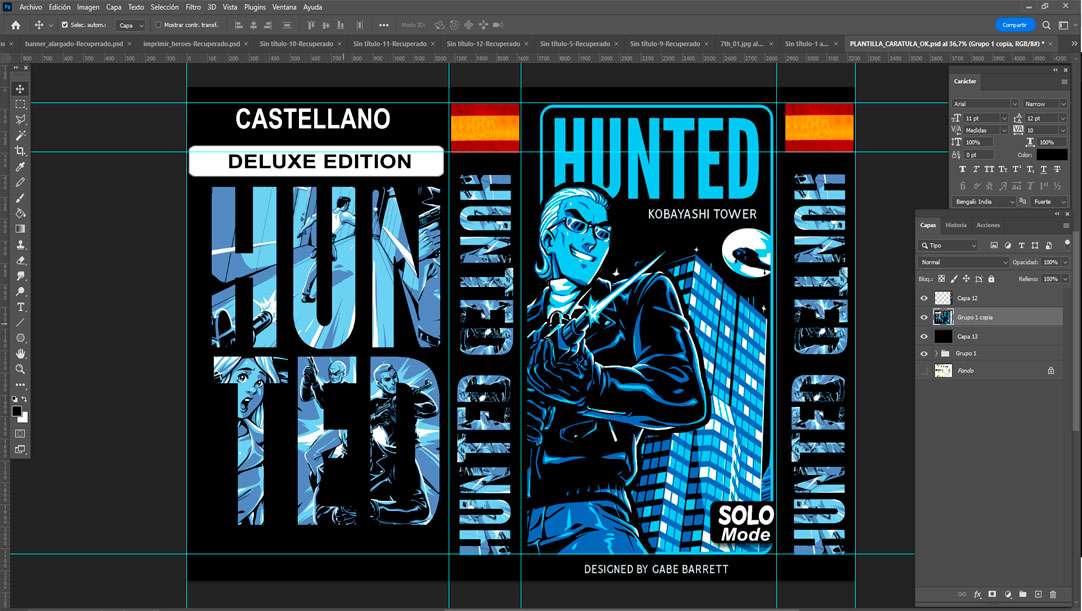Close the Sin título-10-Recuperado tab

tap(339, 43)
